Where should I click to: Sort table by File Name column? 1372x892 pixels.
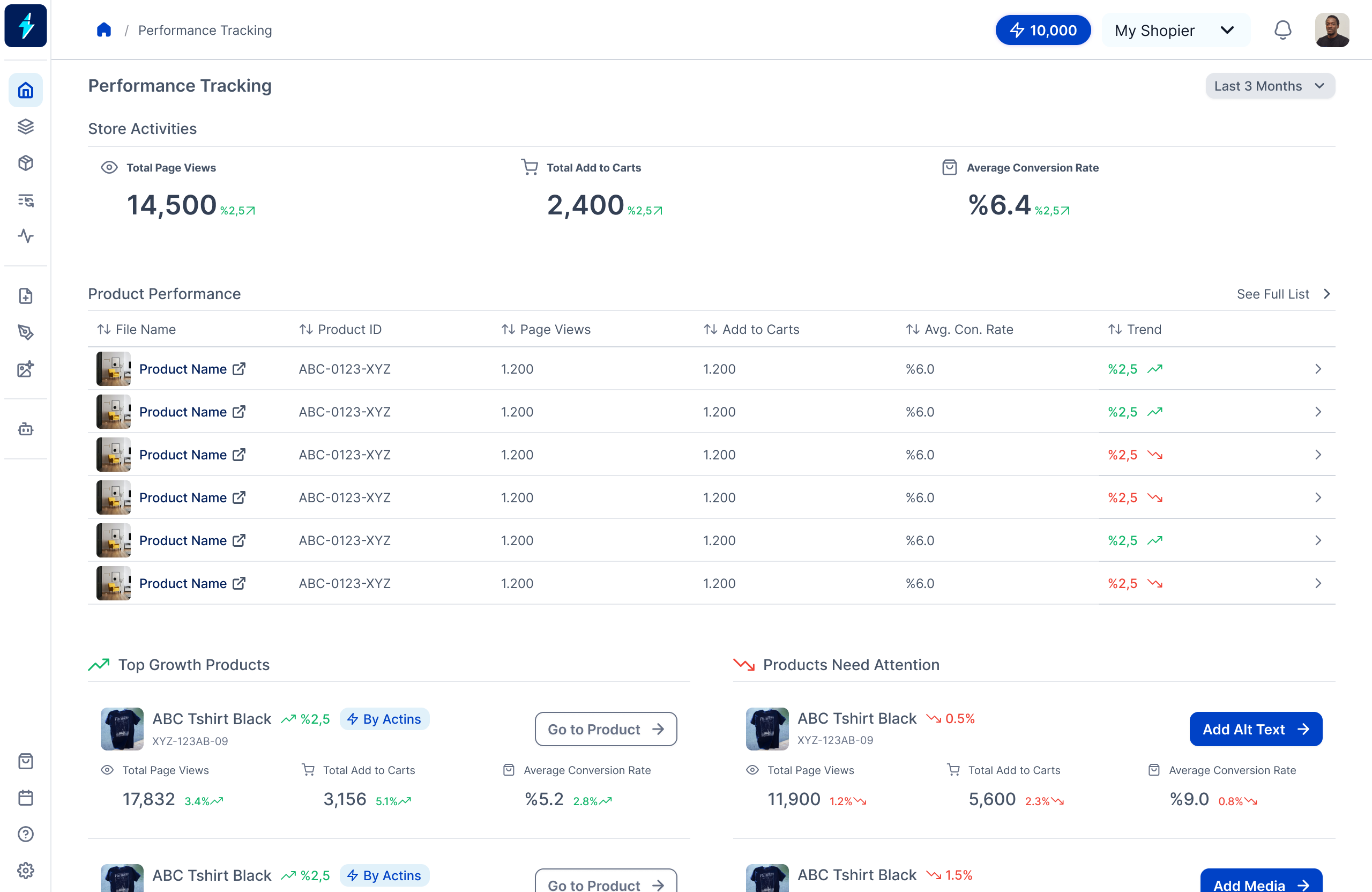pos(137,329)
